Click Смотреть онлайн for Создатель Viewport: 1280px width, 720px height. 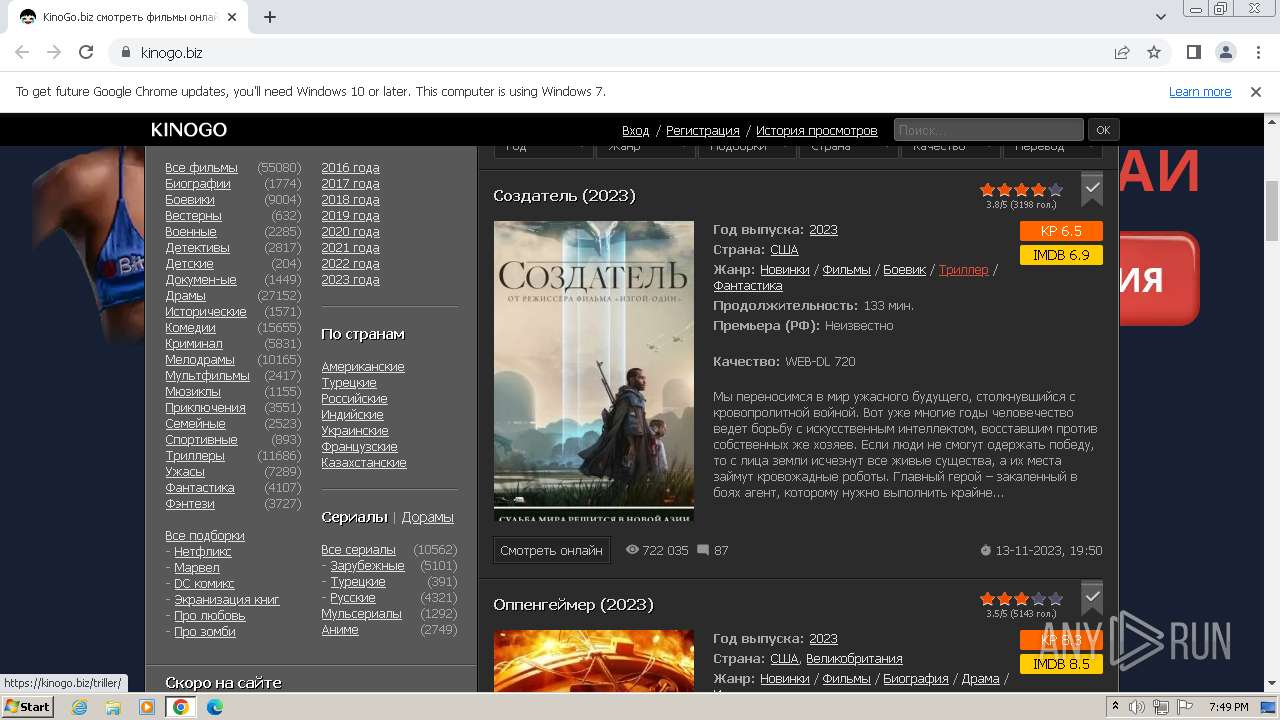coord(551,550)
